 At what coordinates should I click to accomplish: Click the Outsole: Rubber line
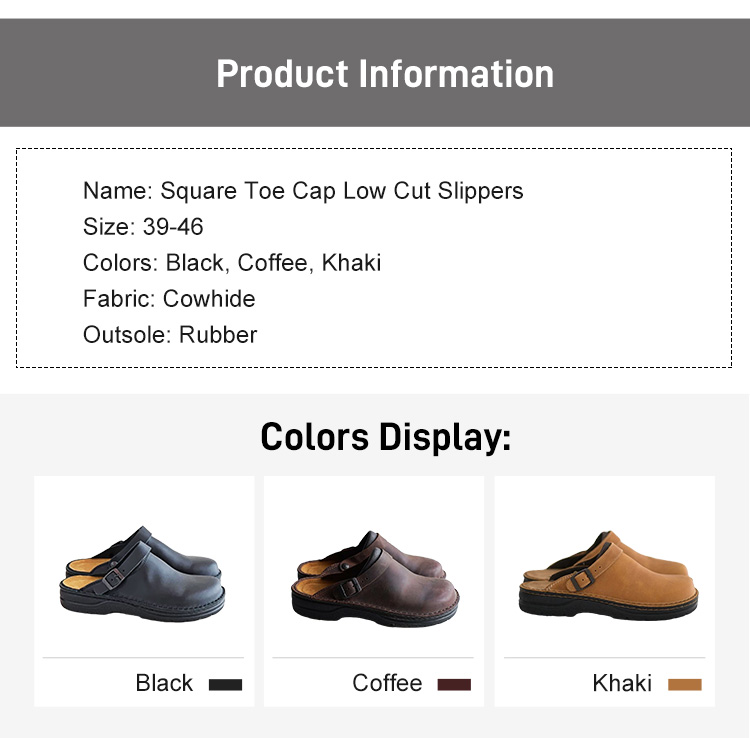point(170,334)
